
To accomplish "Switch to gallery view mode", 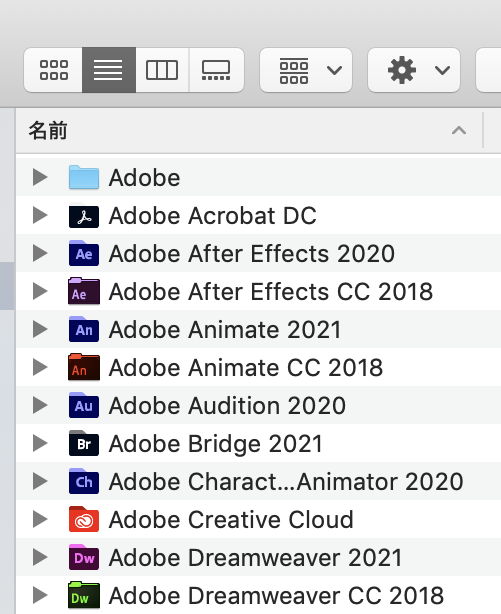I will 216,70.
